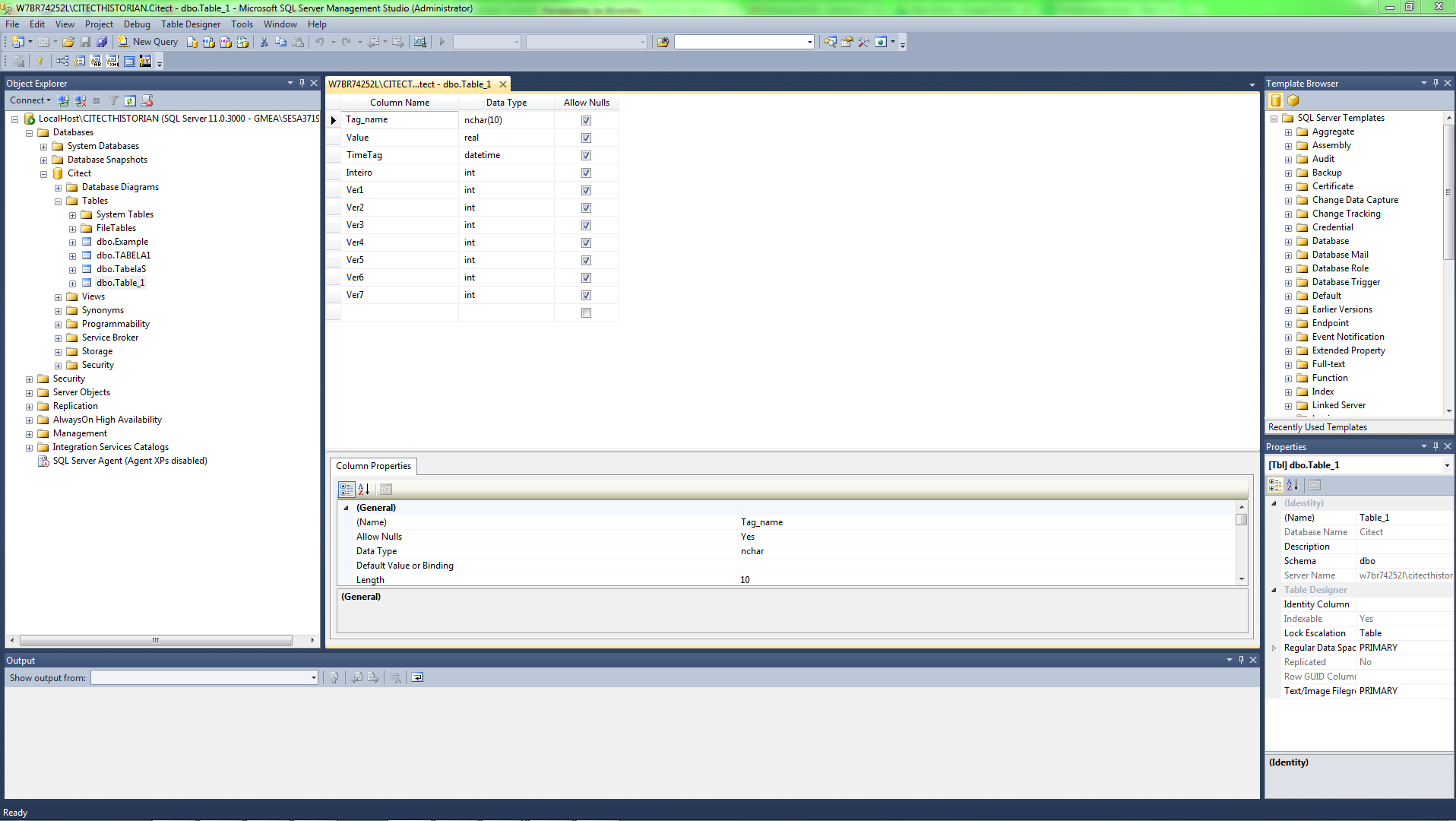Uncheck Allow Nulls for Ver5 column

pyautogui.click(x=586, y=260)
